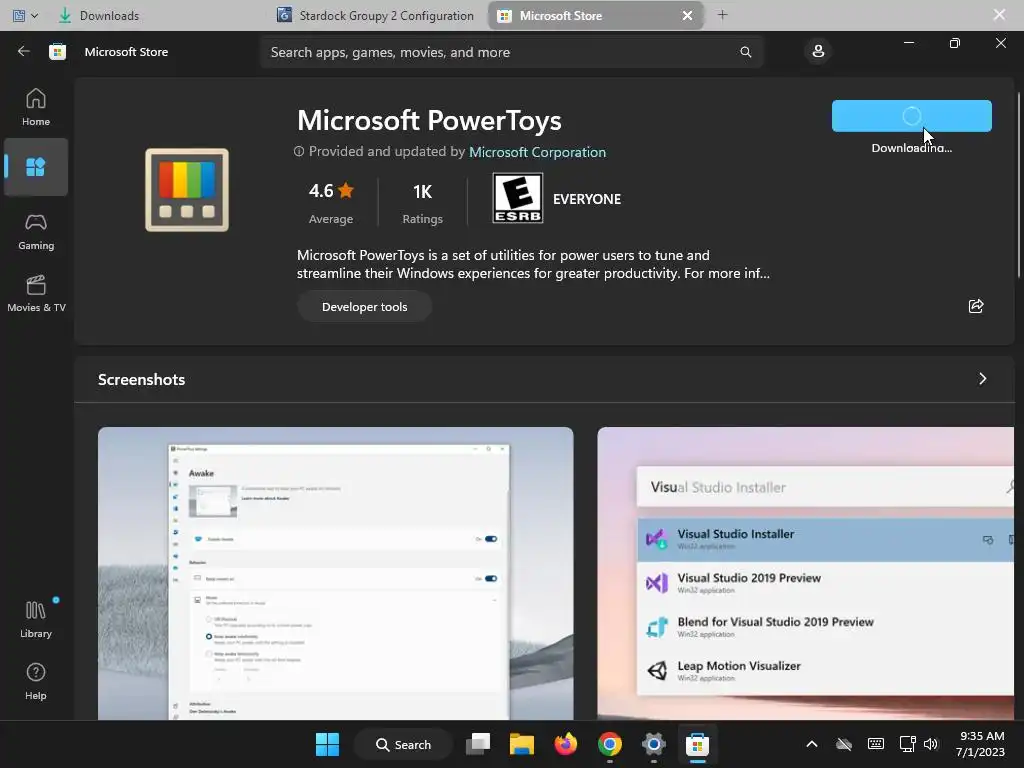Viewport: 1024px width, 768px height.
Task: Click the touch keyboard tray icon
Action: point(876,744)
